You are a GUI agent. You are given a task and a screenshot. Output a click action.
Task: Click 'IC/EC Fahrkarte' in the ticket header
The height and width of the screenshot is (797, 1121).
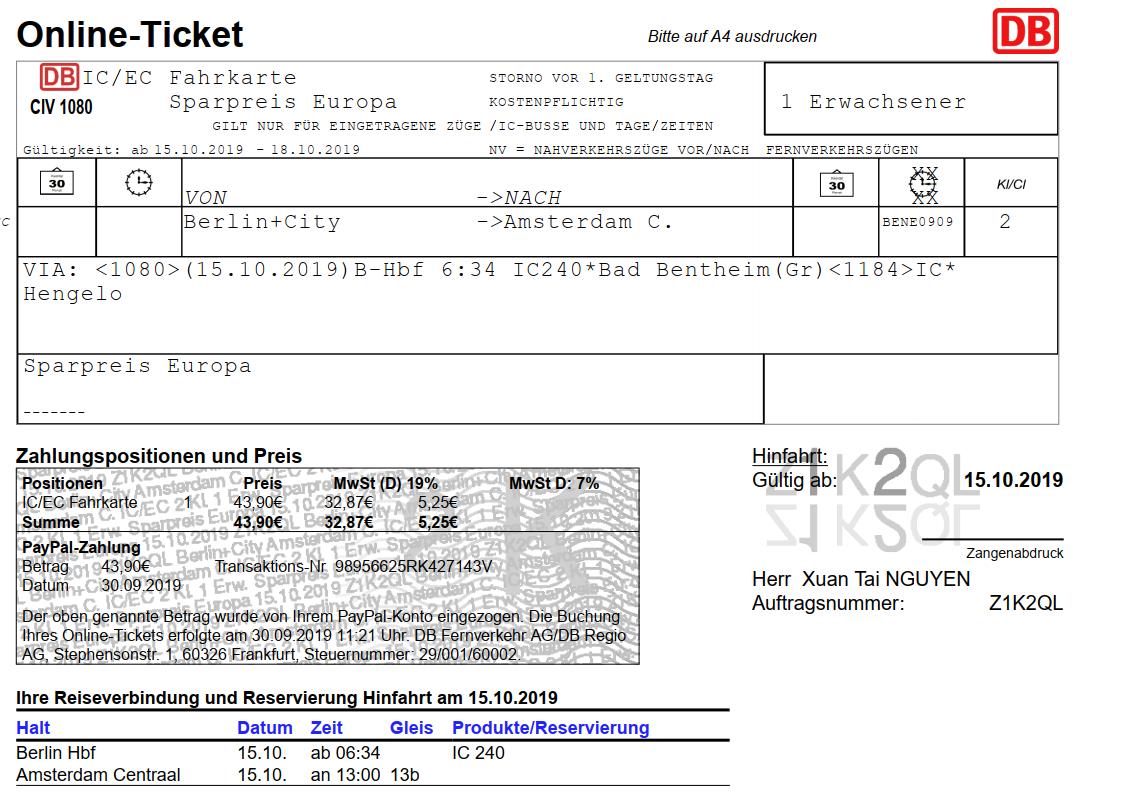[x=189, y=77]
